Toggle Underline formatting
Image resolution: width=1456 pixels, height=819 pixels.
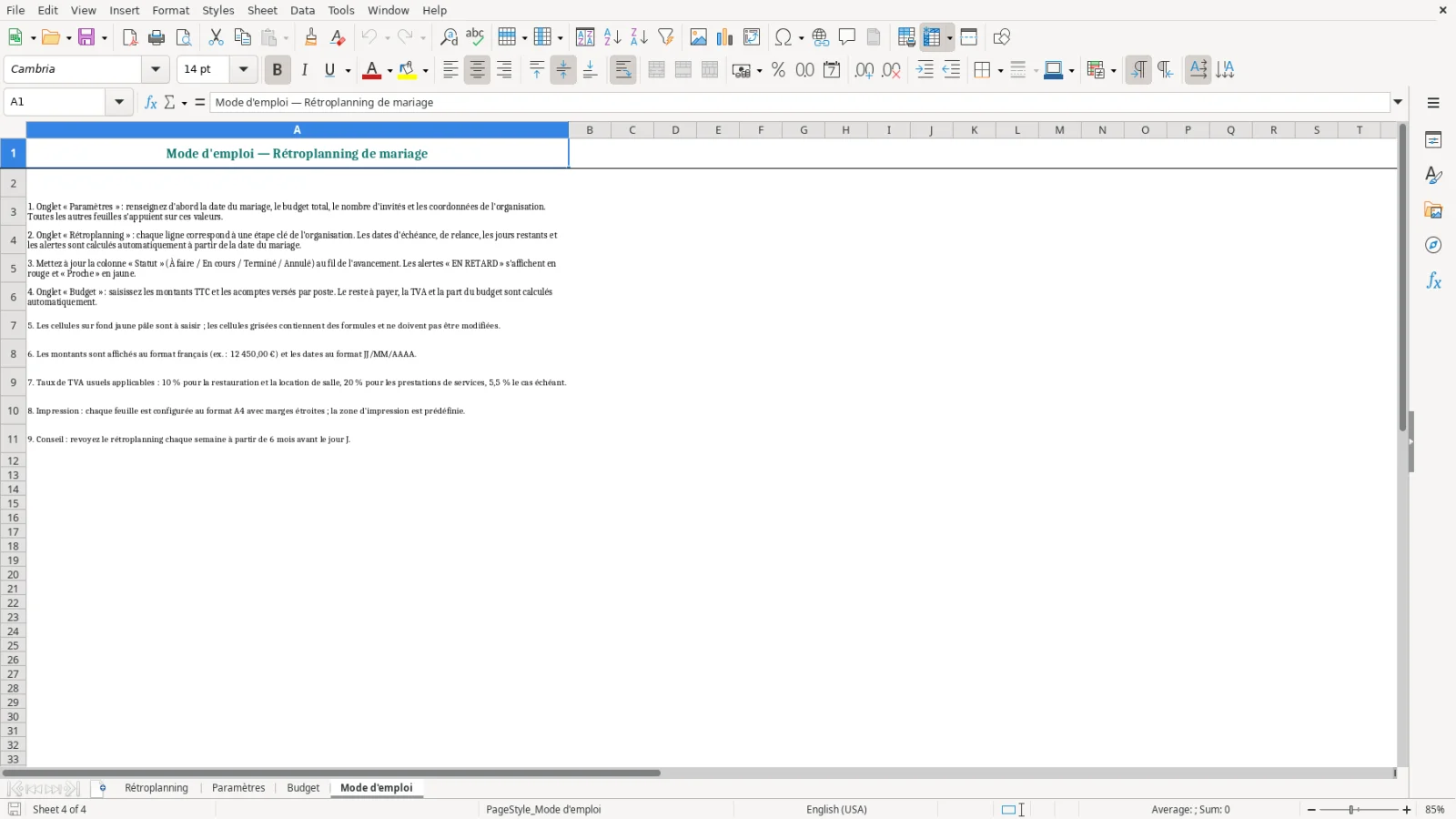coord(330,70)
